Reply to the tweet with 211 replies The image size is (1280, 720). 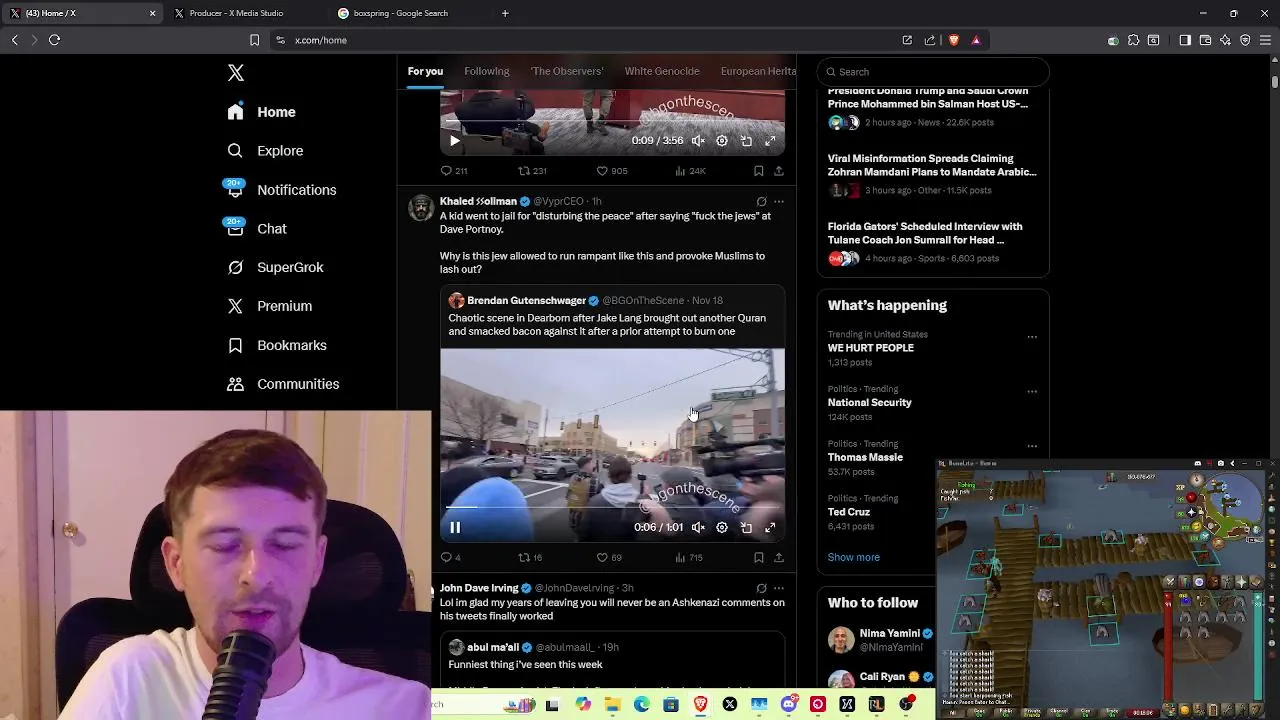point(454,171)
